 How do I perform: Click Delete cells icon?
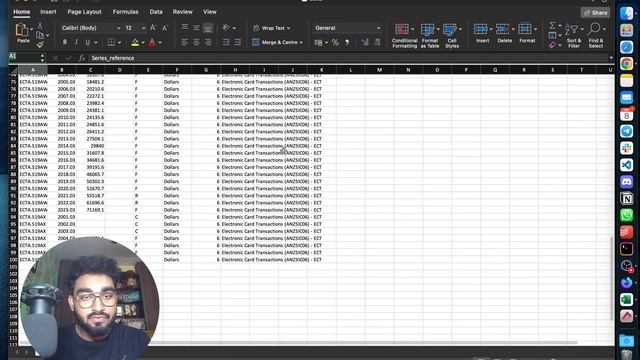click(502, 29)
